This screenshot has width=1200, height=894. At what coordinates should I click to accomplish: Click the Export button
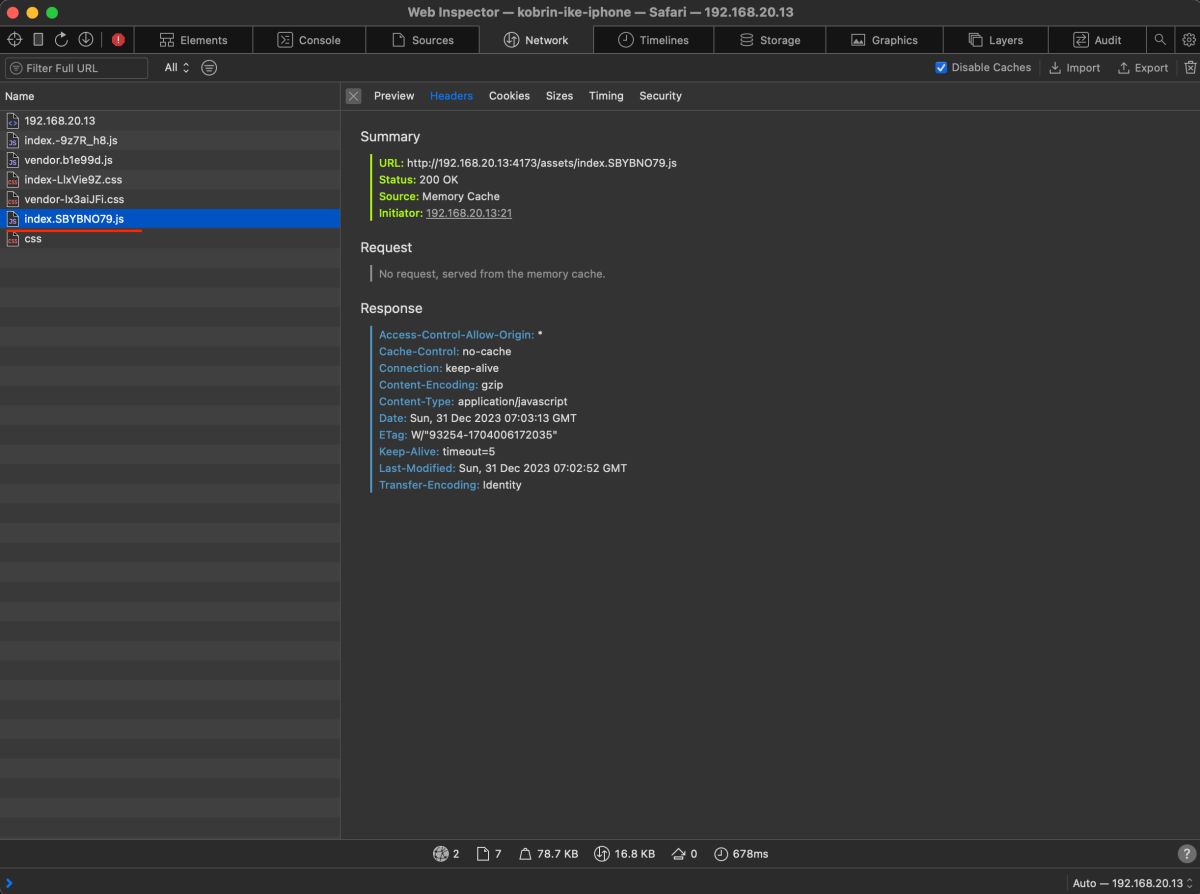(1142, 68)
